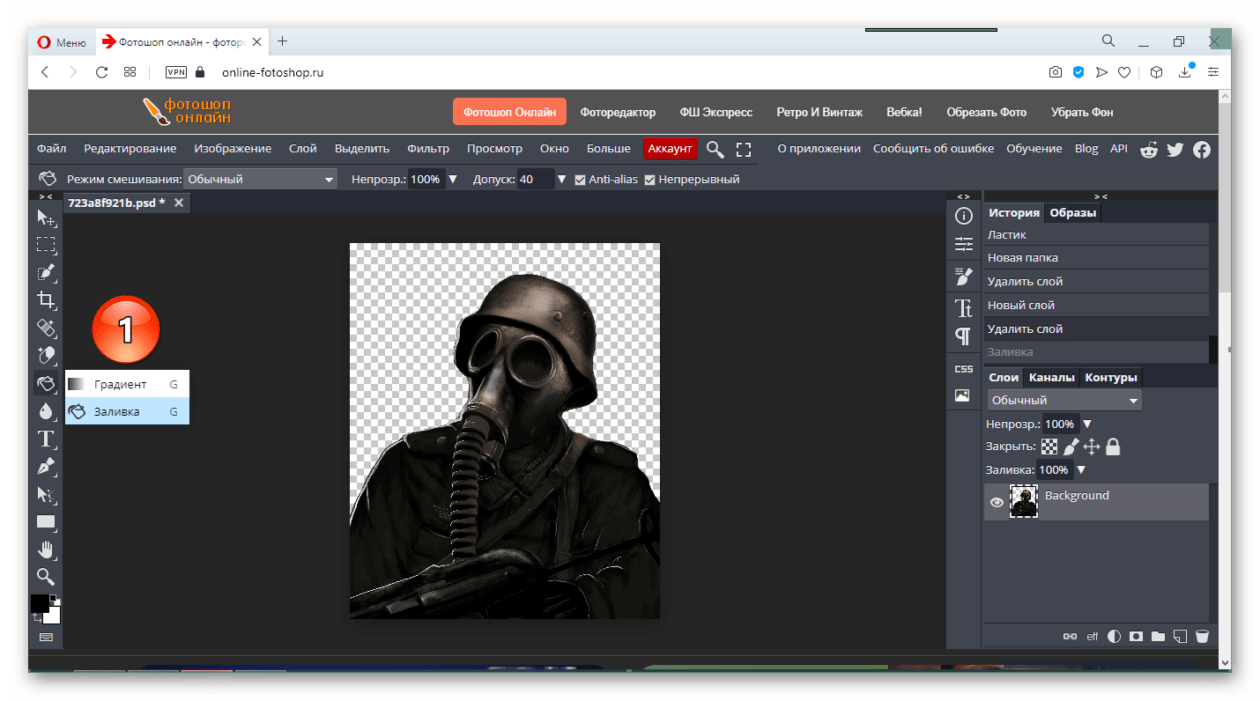Create a new layer folder

[x=1158, y=636]
